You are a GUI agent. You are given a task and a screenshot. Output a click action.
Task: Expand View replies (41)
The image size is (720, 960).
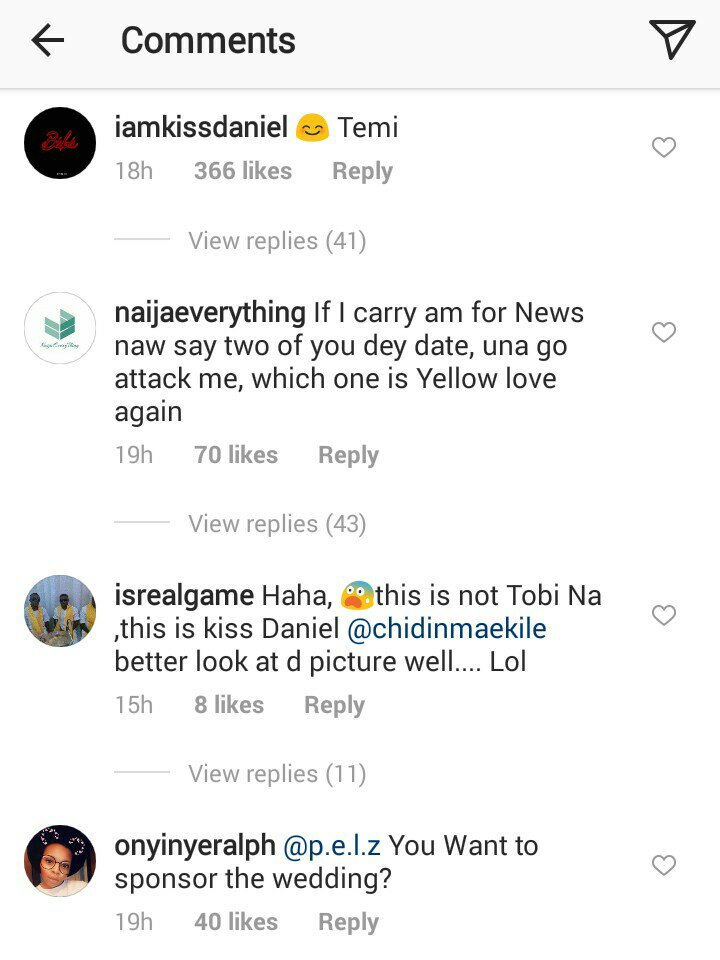pyautogui.click(x=277, y=241)
